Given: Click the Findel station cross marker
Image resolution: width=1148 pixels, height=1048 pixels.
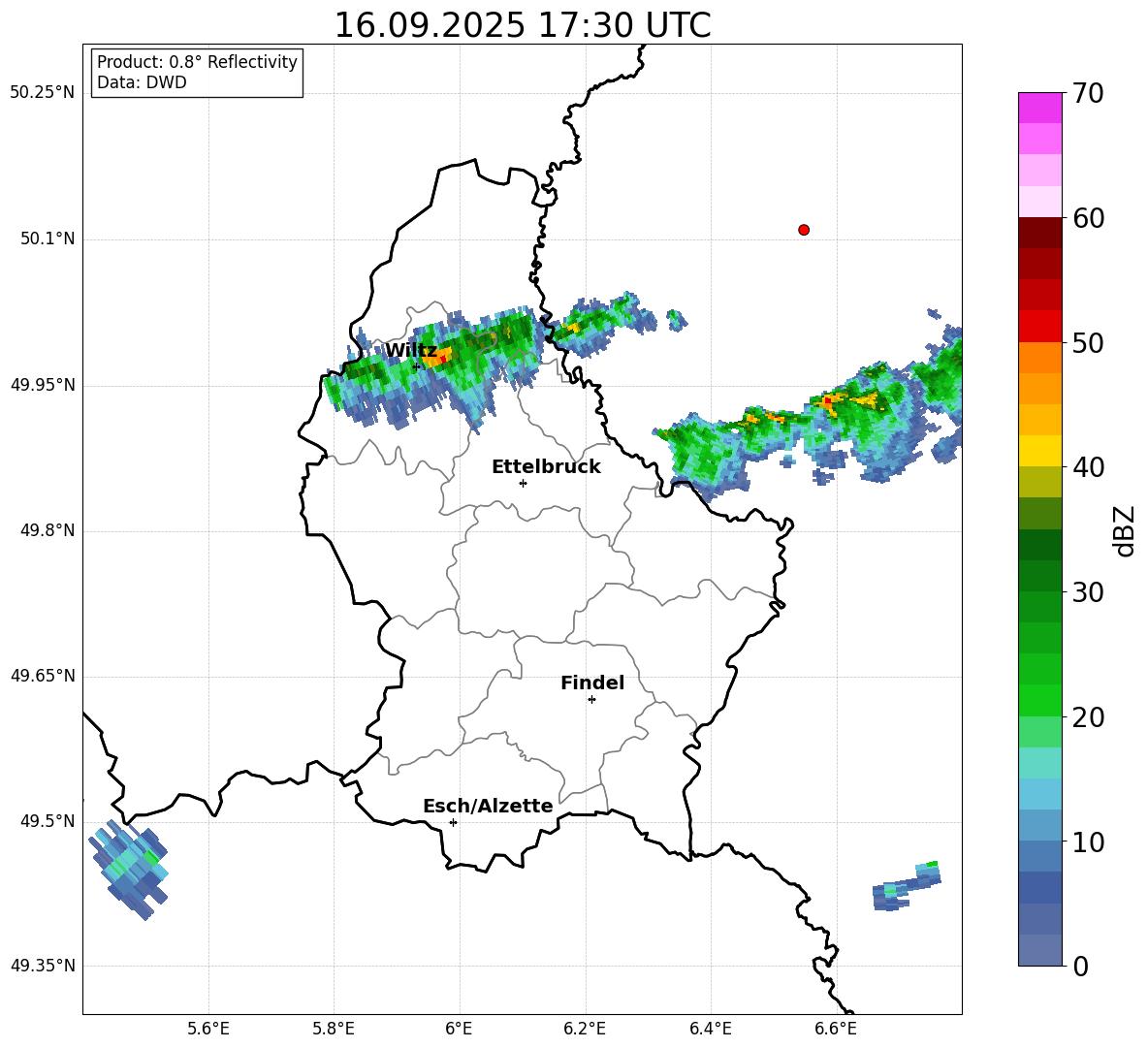Looking at the screenshot, I should click(591, 700).
